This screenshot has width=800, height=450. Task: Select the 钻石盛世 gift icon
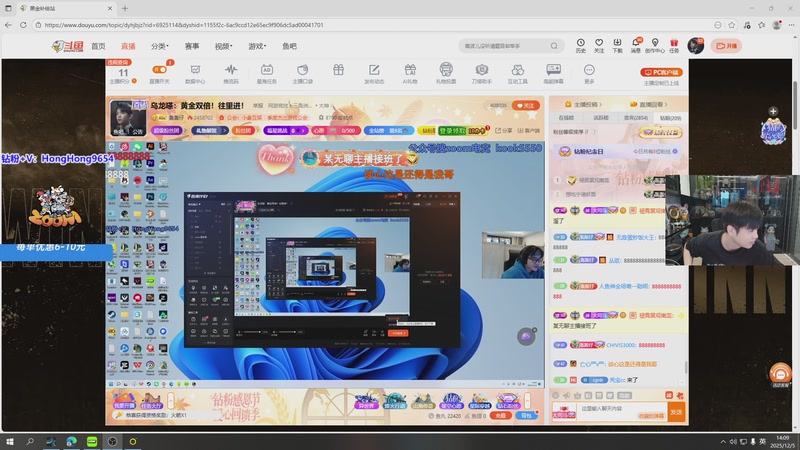(x=508, y=401)
